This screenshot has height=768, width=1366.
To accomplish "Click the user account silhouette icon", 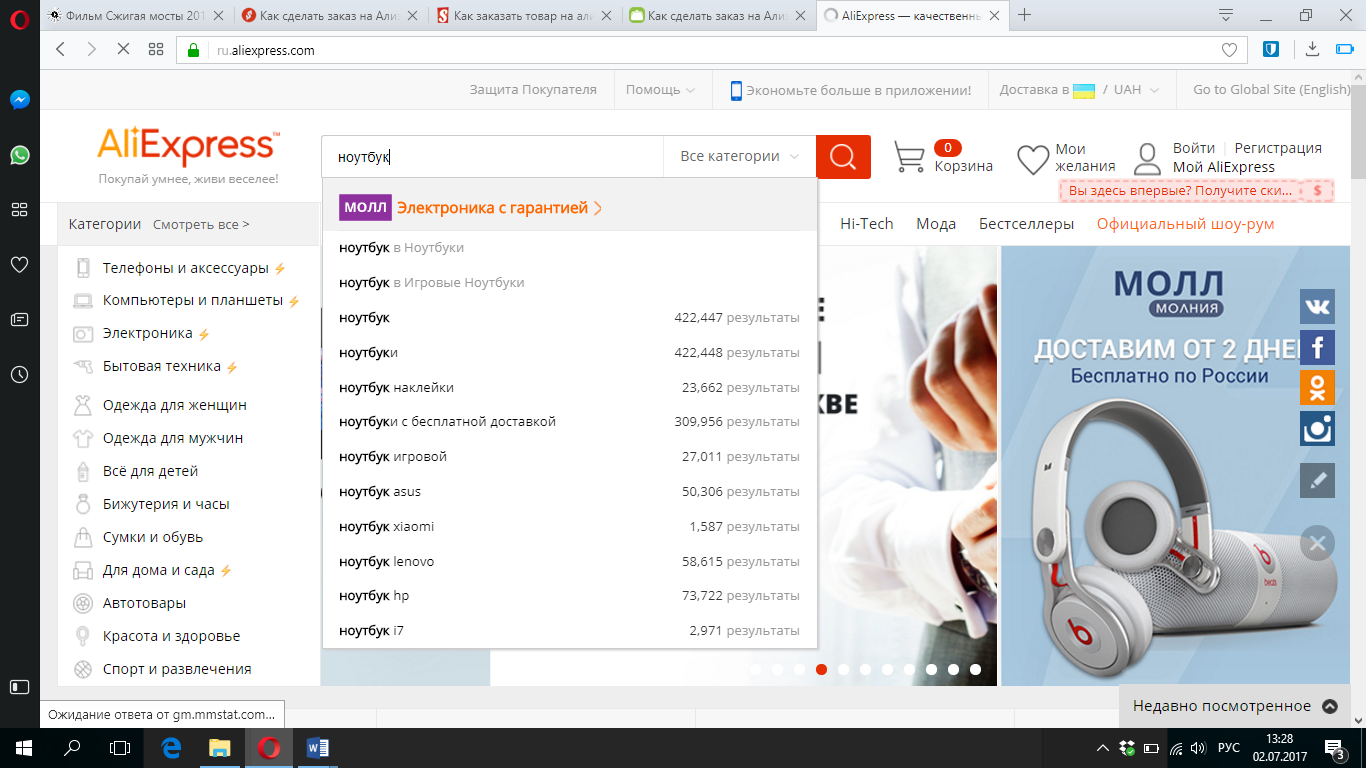I will point(1148,159).
